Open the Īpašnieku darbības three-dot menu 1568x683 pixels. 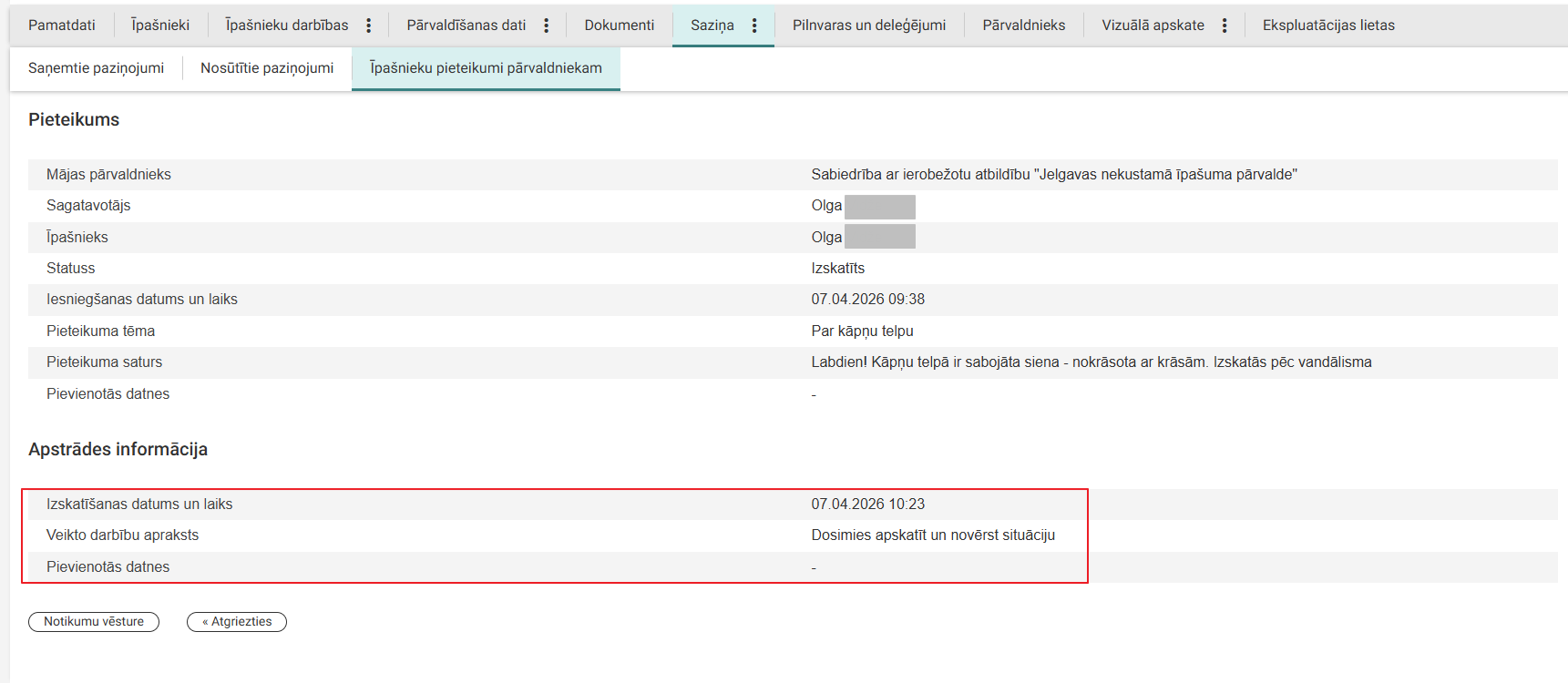click(369, 25)
